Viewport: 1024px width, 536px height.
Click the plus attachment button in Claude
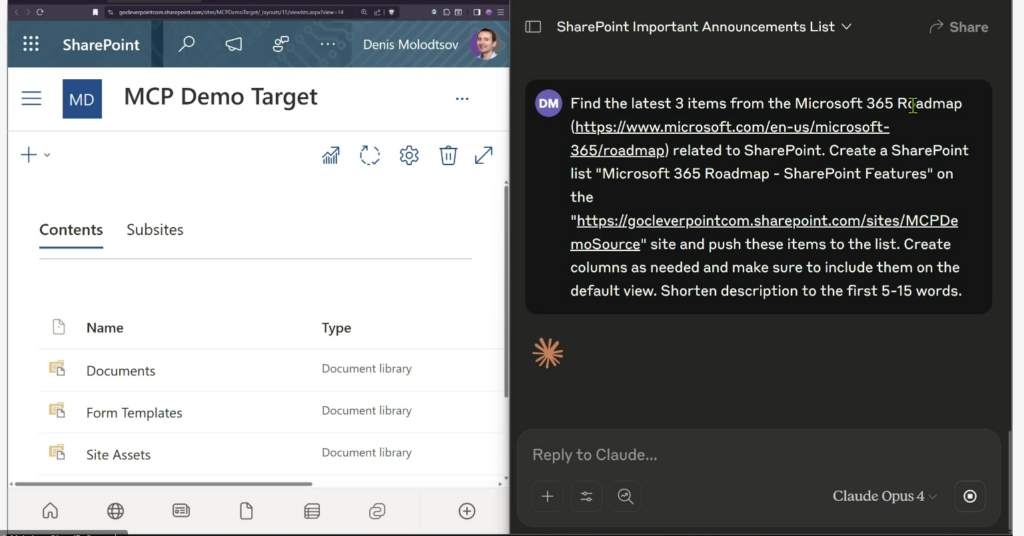tap(547, 496)
